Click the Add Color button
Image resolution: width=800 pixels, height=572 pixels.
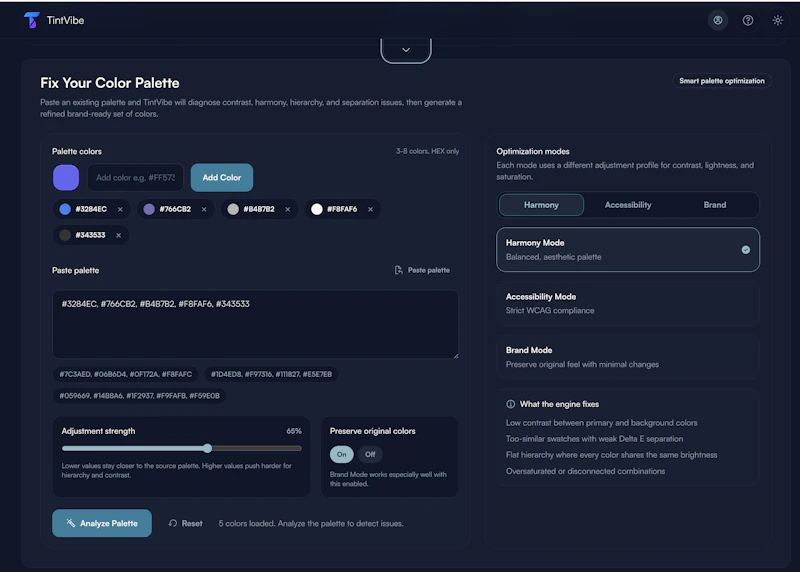click(221, 178)
